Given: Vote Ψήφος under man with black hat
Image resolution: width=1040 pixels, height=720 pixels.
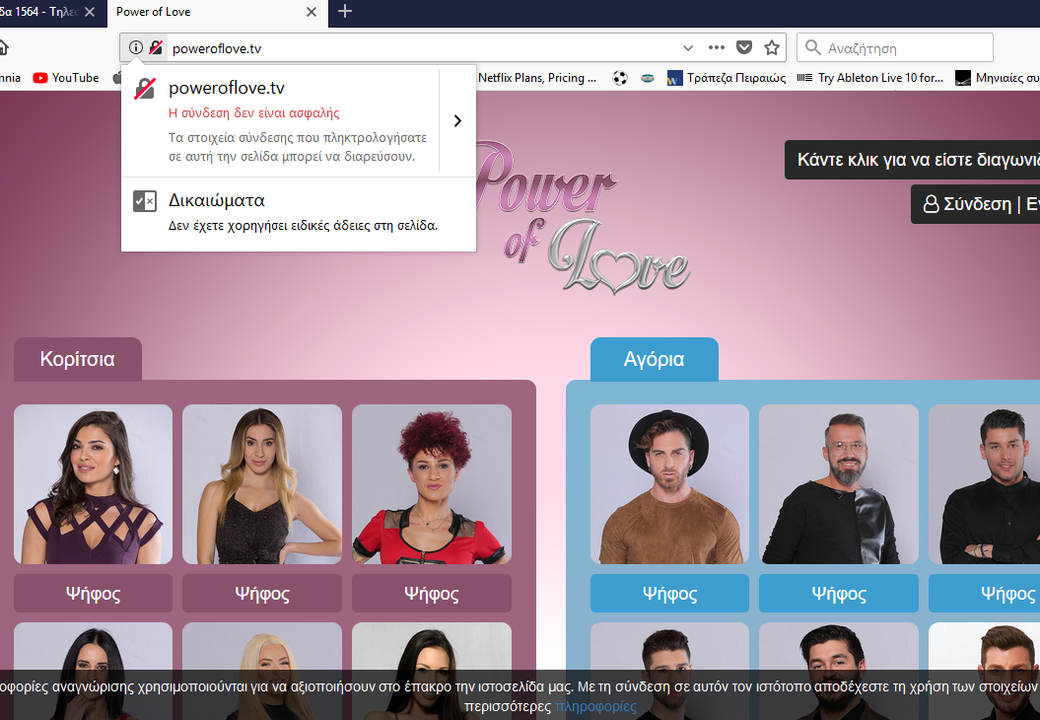Looking at the screenshot, I should click(x=669, y=593).
